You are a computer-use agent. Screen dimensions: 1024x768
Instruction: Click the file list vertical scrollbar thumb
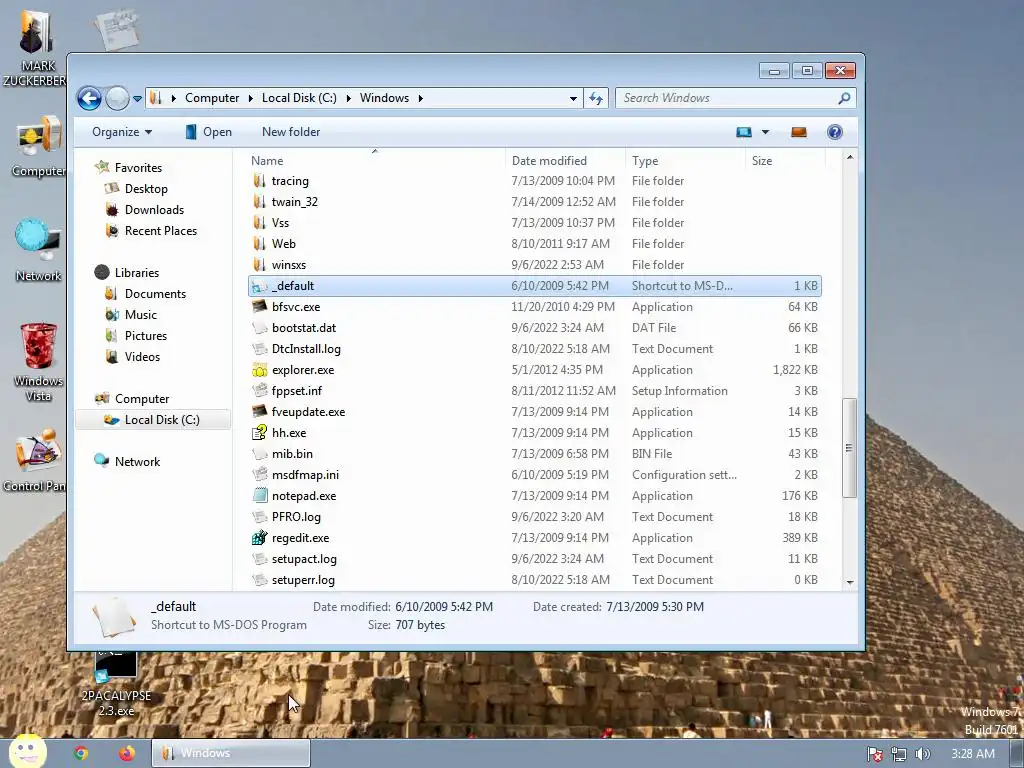click(x=849, y=448)
